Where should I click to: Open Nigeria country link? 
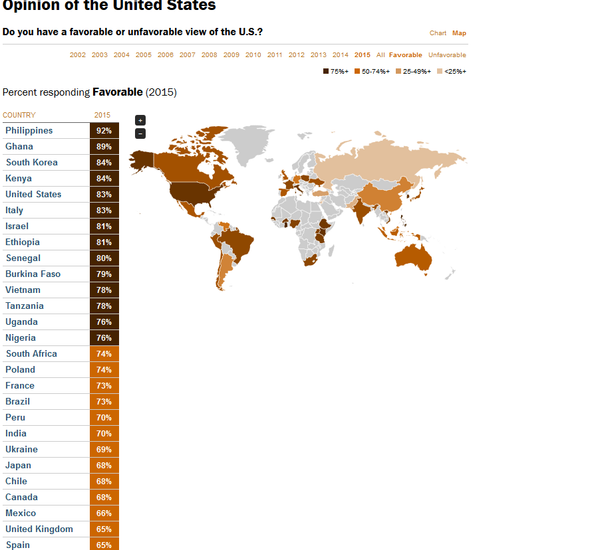click(x=20, y=338)
